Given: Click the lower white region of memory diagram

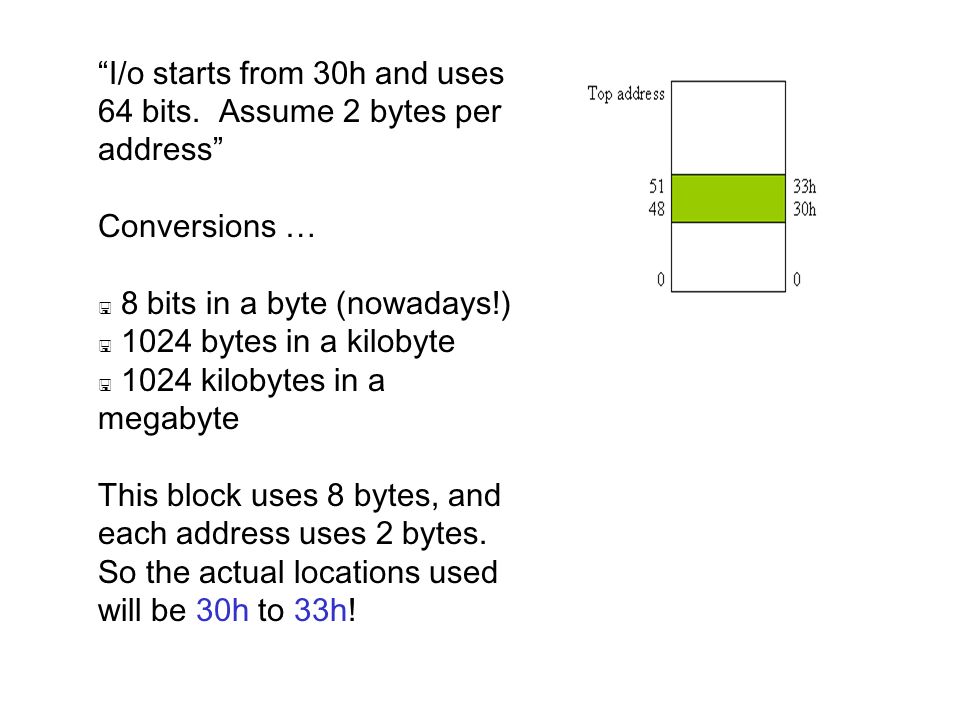Looking at the screenshot, I should coord(728,257).
